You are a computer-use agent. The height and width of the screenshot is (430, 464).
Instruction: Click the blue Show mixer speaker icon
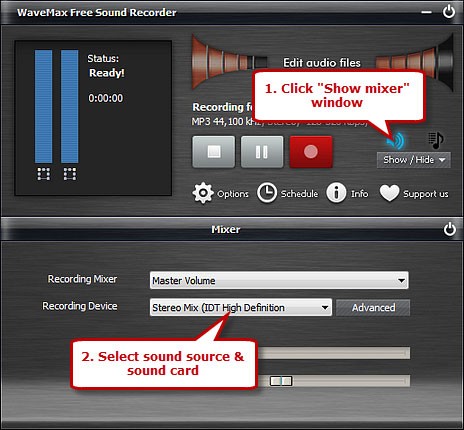click(396, 140)
